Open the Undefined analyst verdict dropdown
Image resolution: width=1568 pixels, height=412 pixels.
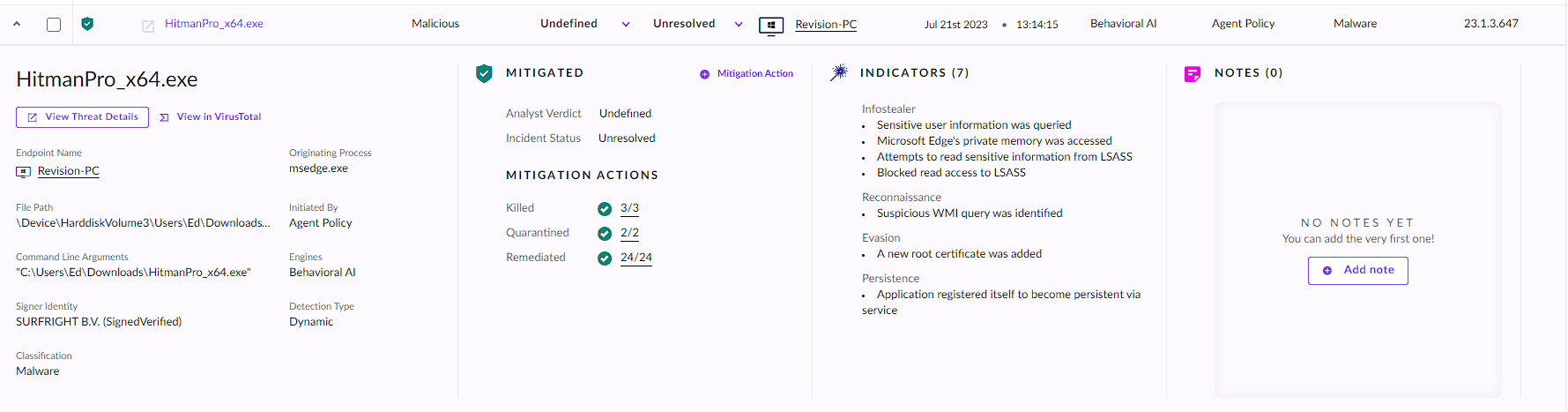tap(626, 25)
